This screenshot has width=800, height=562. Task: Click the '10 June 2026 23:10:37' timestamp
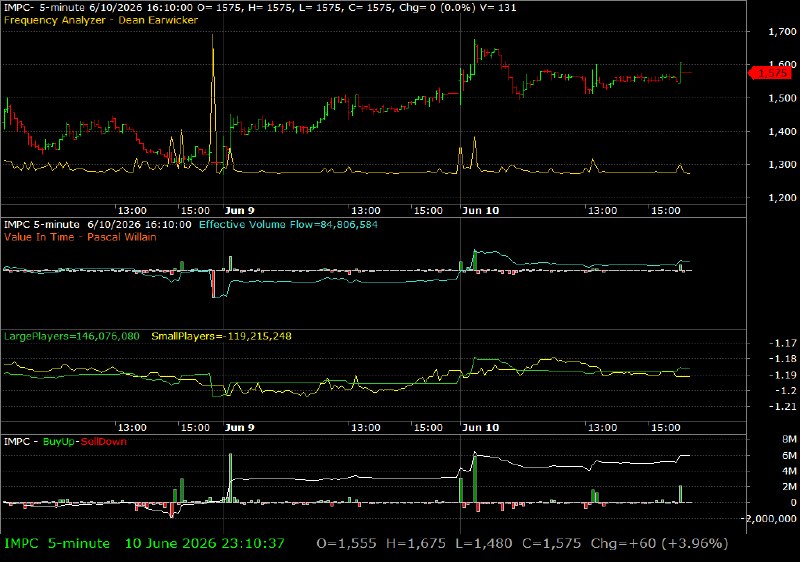tap(205, 544)
